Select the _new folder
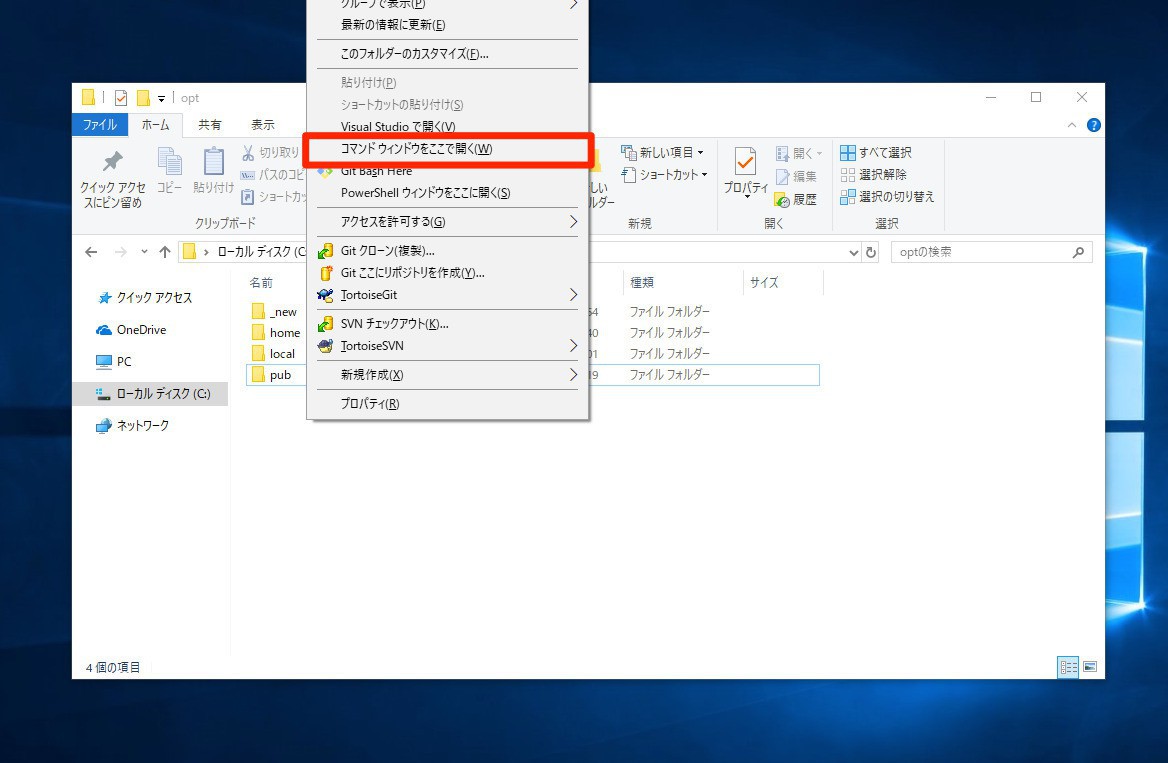Image resolution: width=1168 pixels, height=763 pixels. coord(275,312)
